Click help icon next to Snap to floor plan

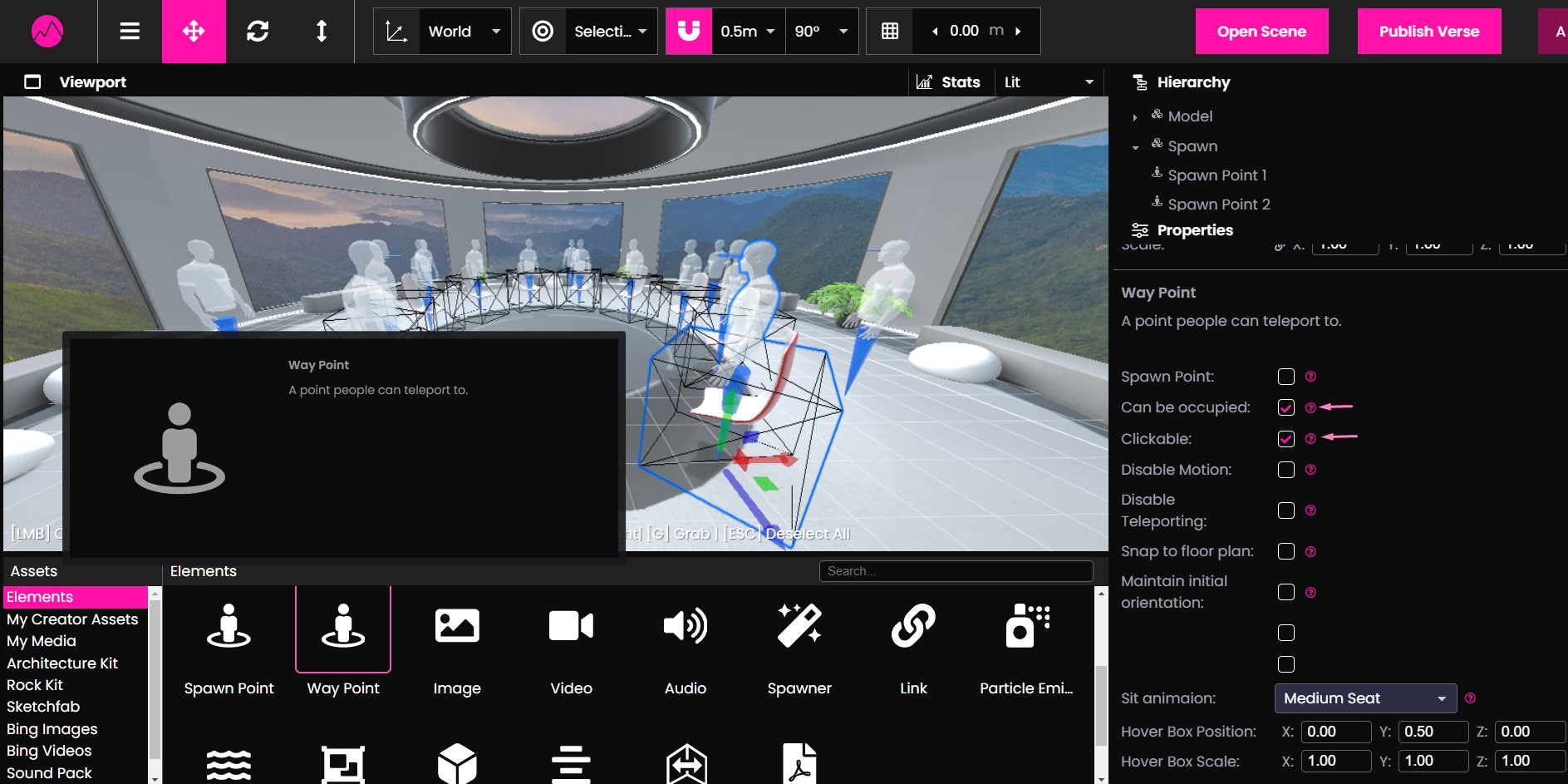point(1310,551)
